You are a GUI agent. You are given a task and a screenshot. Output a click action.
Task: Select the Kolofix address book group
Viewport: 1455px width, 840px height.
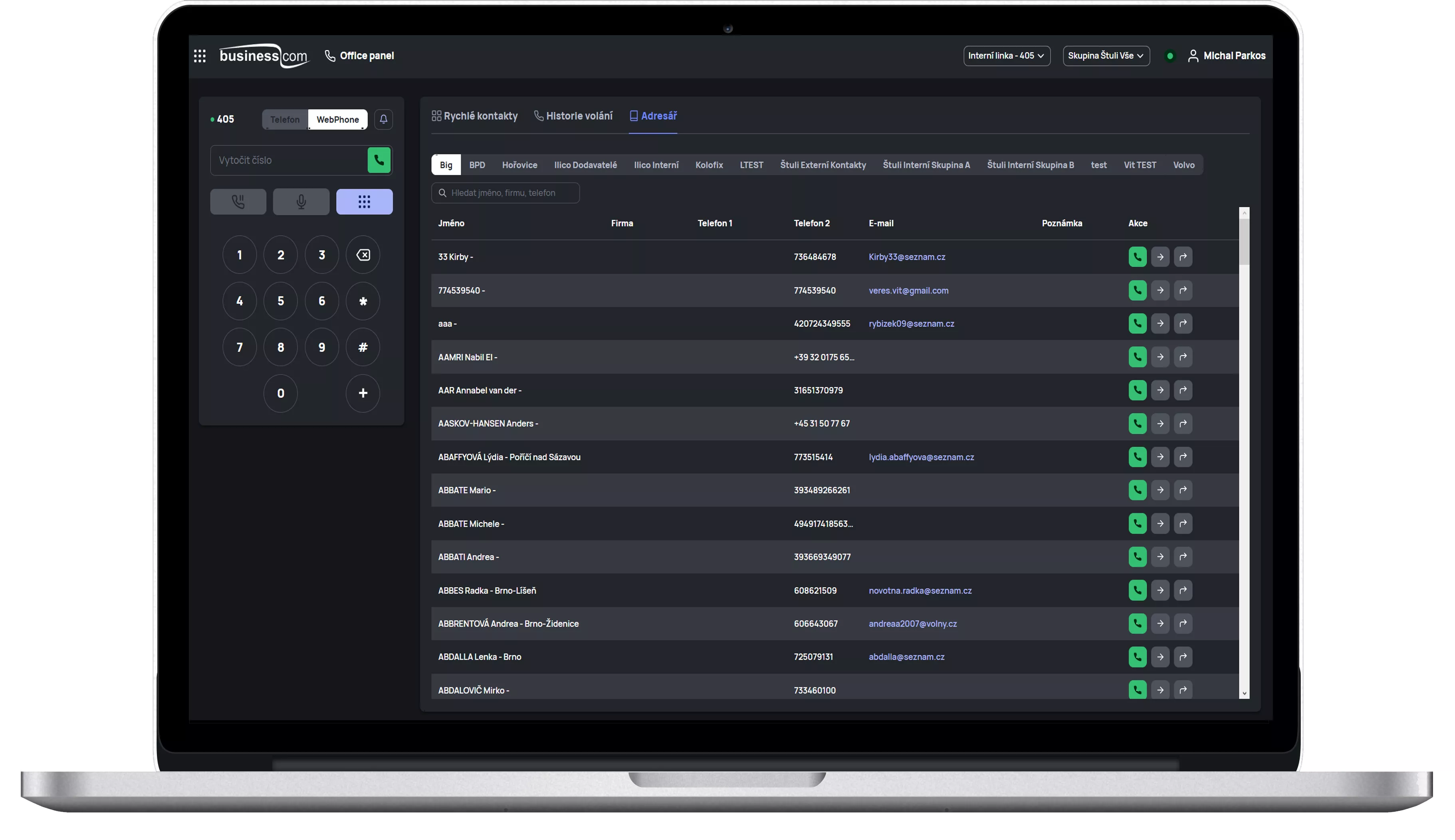(709, 165)
